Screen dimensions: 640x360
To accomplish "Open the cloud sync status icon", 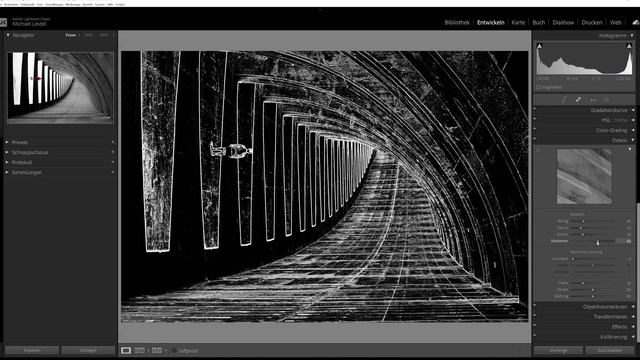I will 636,22.
